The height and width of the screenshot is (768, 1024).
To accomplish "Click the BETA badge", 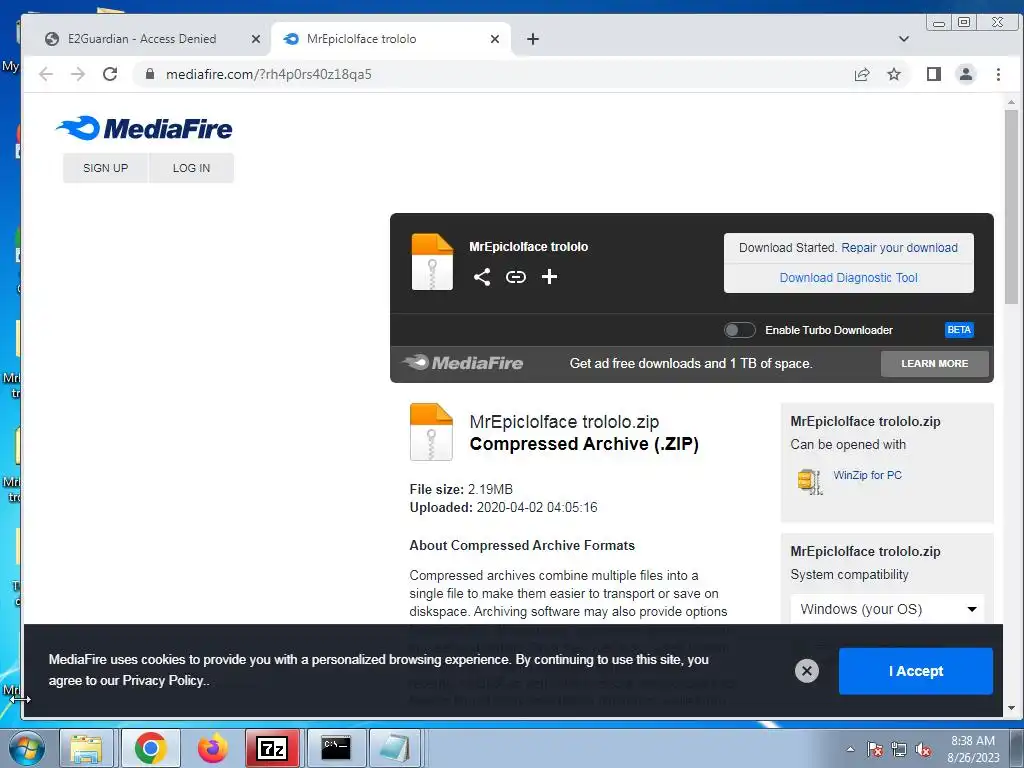I will (959, 330).
